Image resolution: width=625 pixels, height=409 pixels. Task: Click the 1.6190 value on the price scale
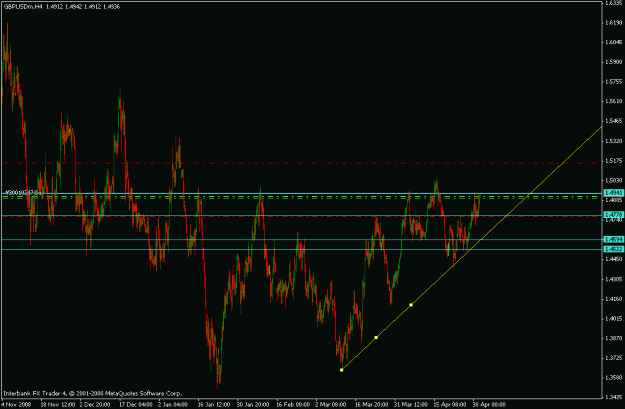click(613, 22)
